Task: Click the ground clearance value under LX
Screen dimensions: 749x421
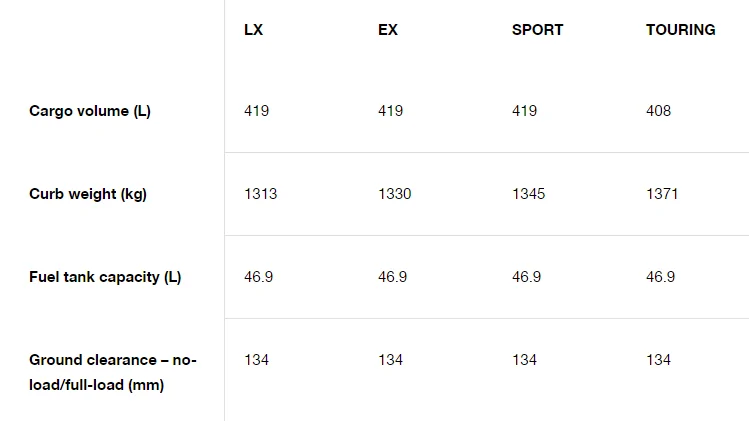Action: pos(257,360)
